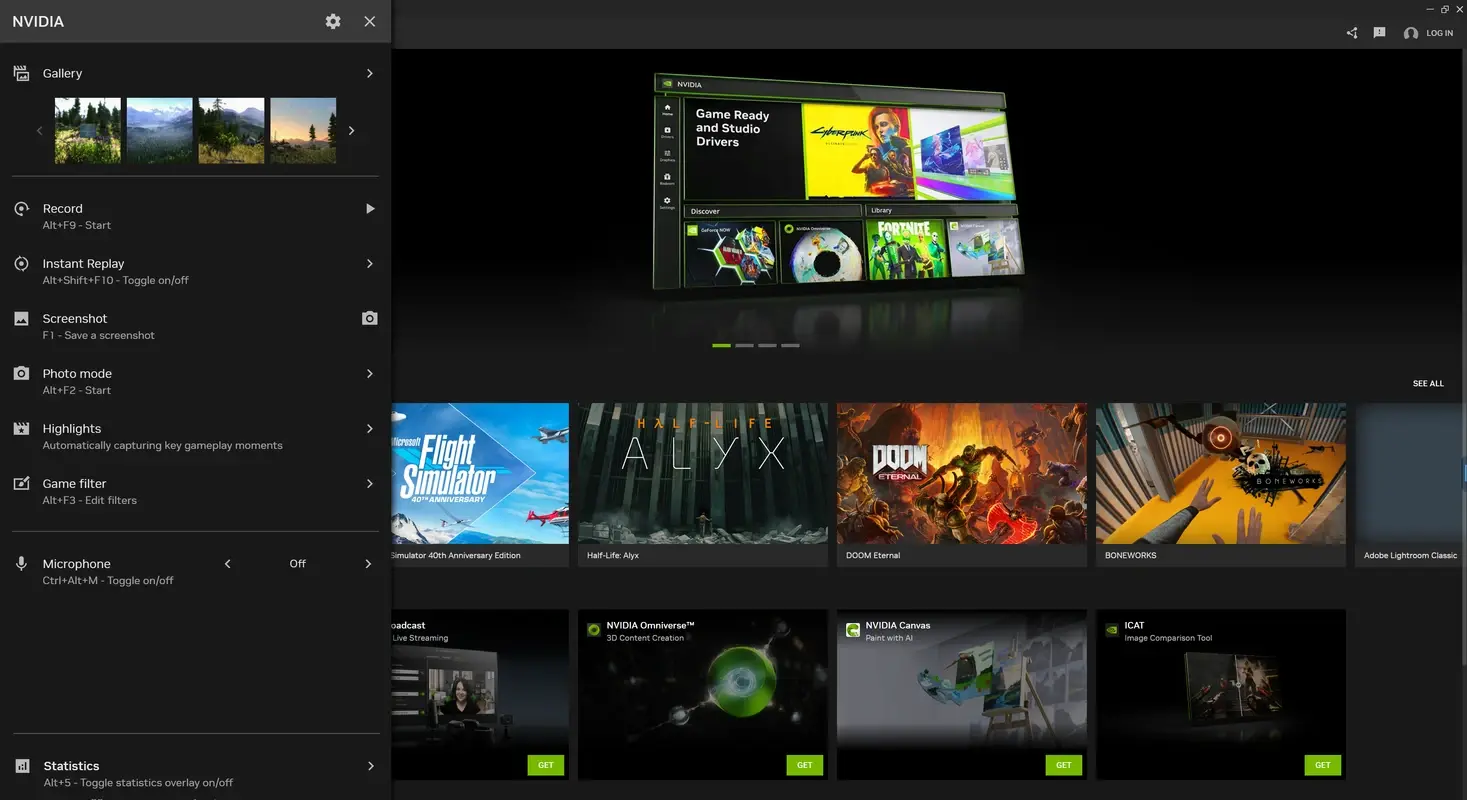This screenshot has height=800, width=1467.
Task: Click the share icon near Log In
Action: 1351,32
